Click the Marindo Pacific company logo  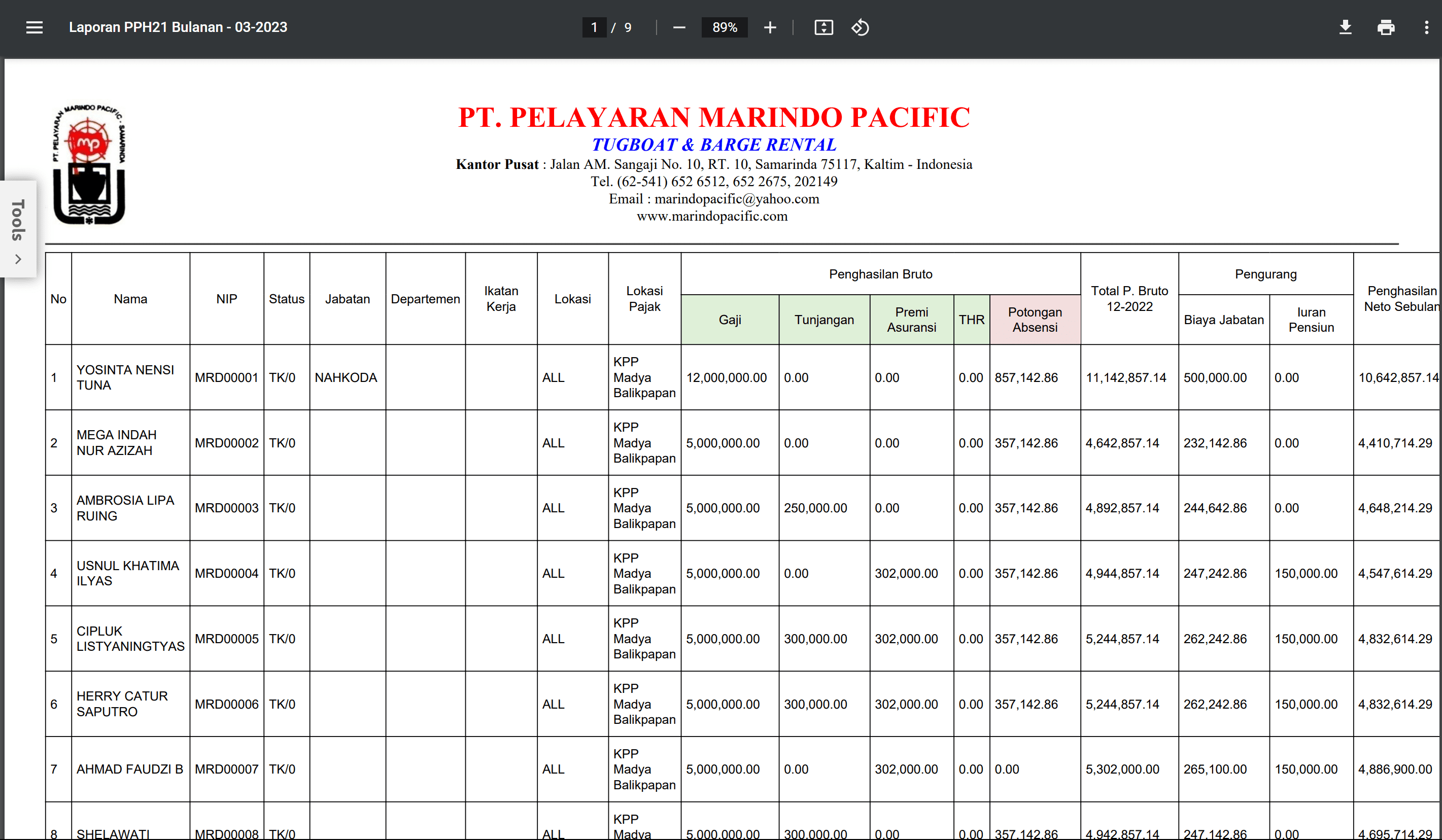pos(89,164)
